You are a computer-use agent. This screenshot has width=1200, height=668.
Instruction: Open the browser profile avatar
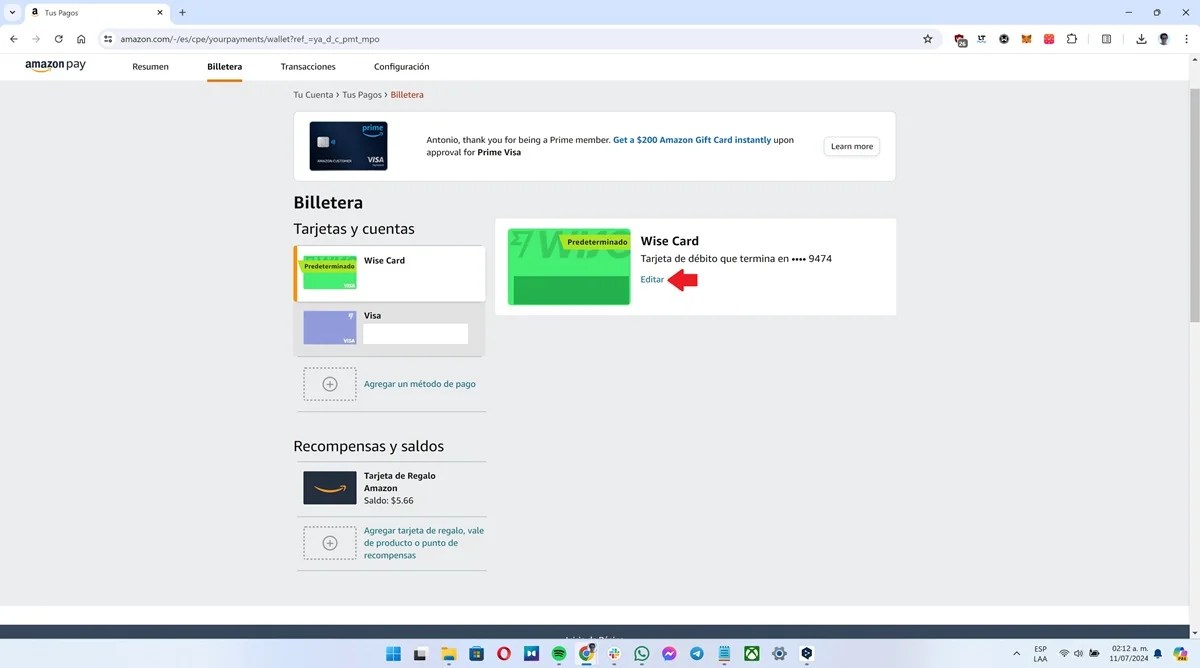tap(1163, 38)
